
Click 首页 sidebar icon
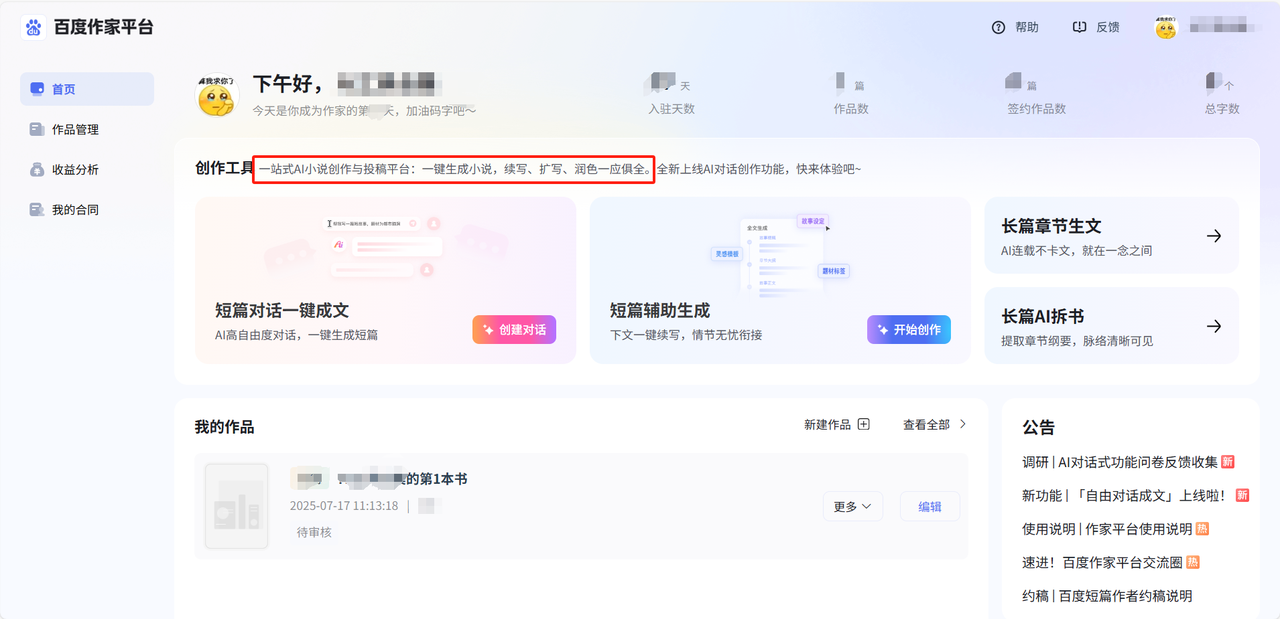37,89
